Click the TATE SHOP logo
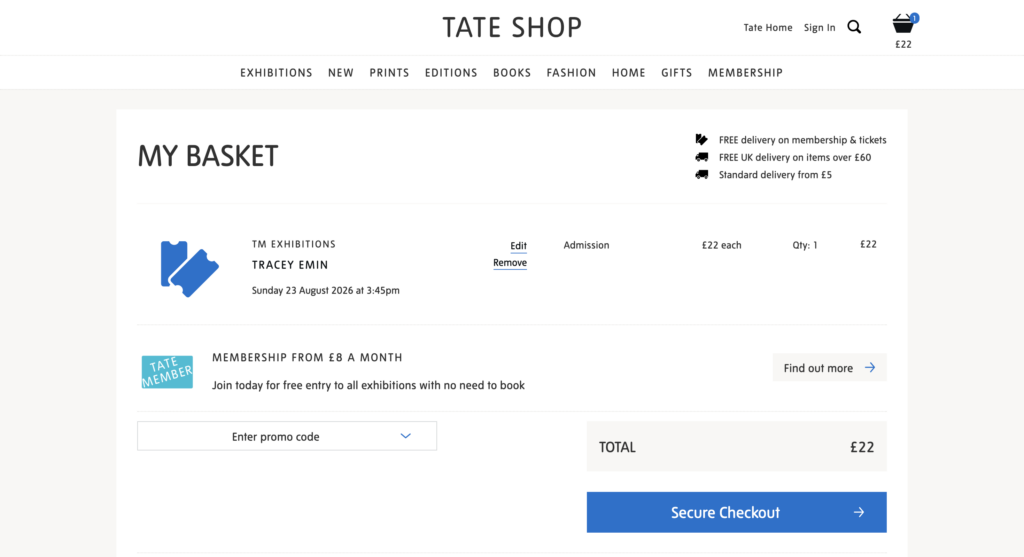This screenshot has width=1024, height=557. [512, 27]
